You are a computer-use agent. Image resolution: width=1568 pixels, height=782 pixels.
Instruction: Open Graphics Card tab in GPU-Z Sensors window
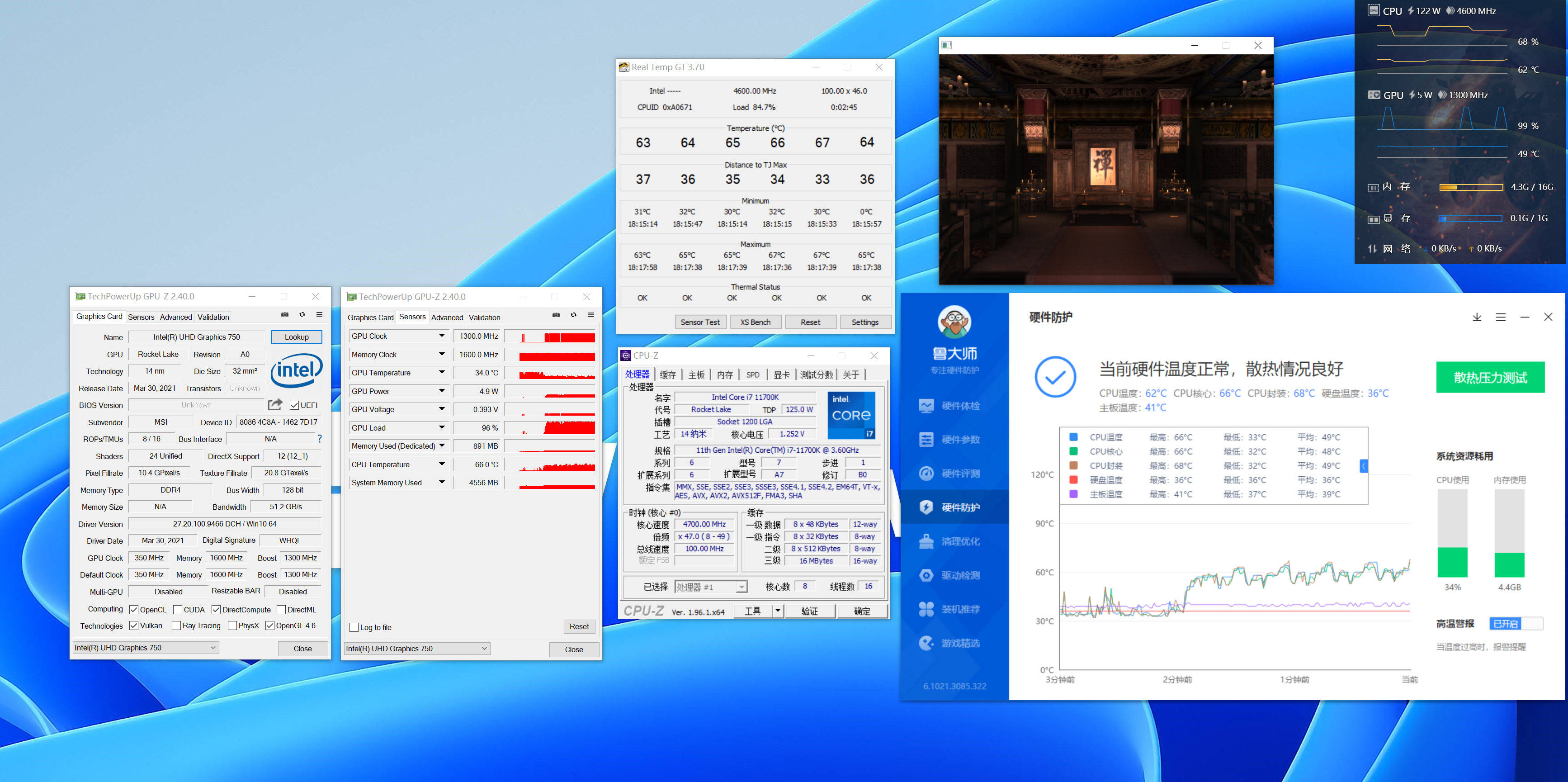370,318
